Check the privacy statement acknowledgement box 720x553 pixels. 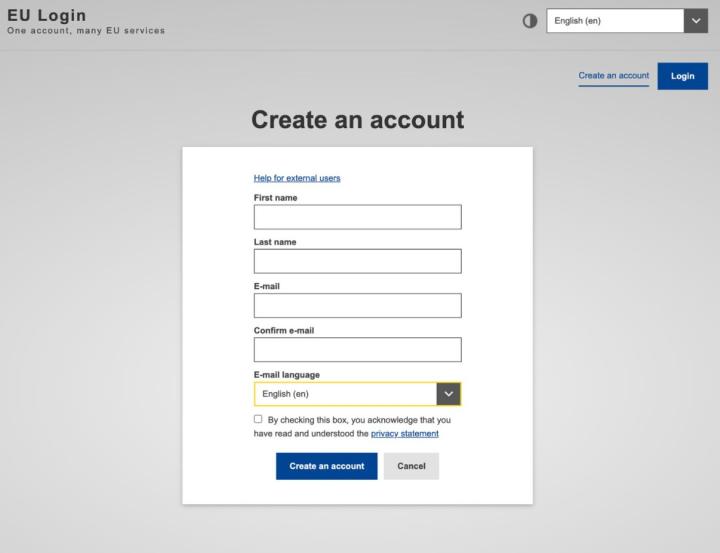click(258, 419)
